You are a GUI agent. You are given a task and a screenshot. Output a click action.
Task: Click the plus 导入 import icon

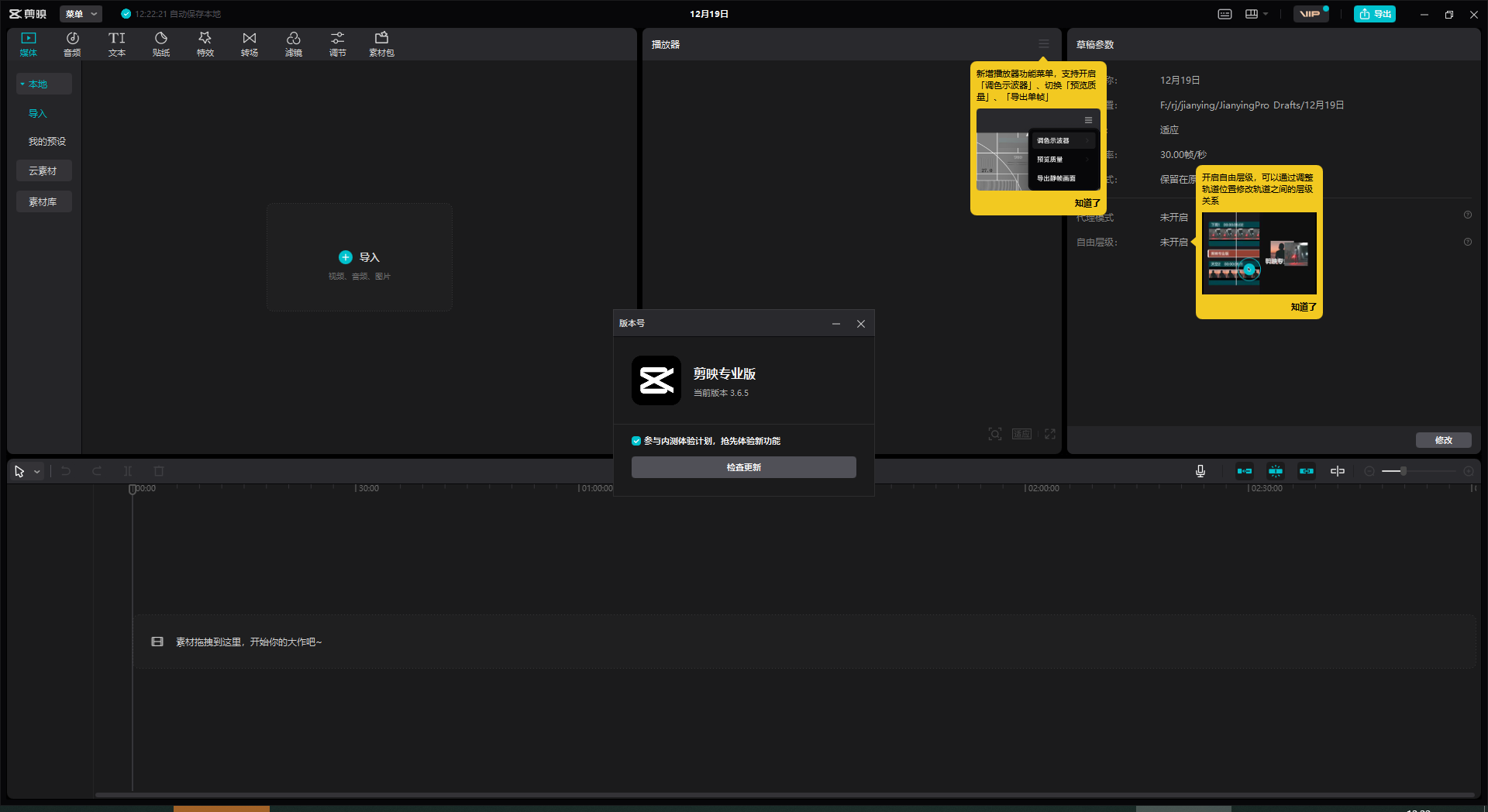[346, 257]
